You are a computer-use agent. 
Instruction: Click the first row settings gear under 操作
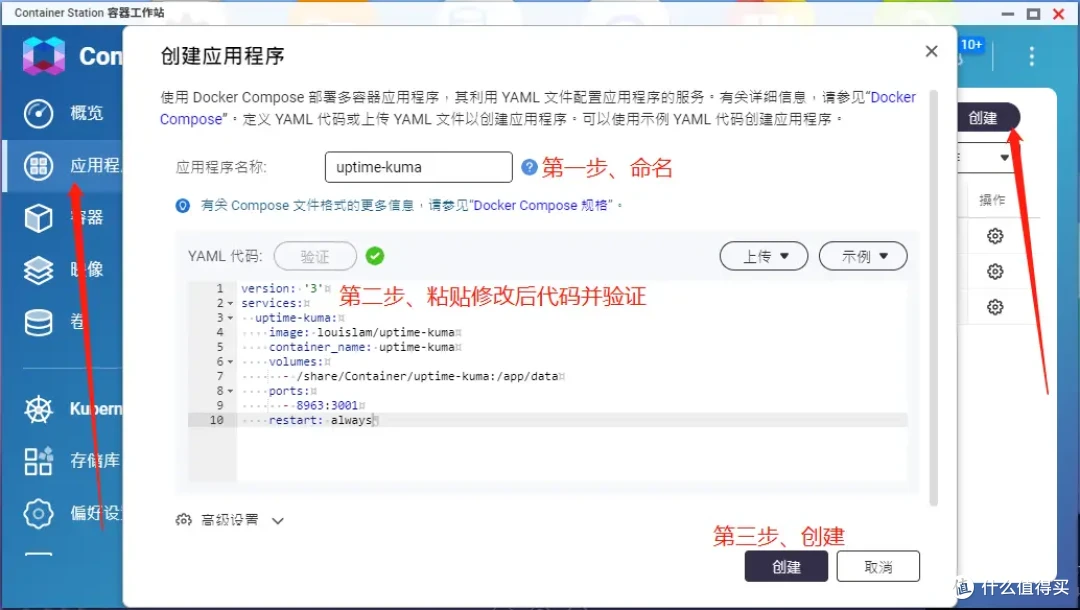(995, 236)
